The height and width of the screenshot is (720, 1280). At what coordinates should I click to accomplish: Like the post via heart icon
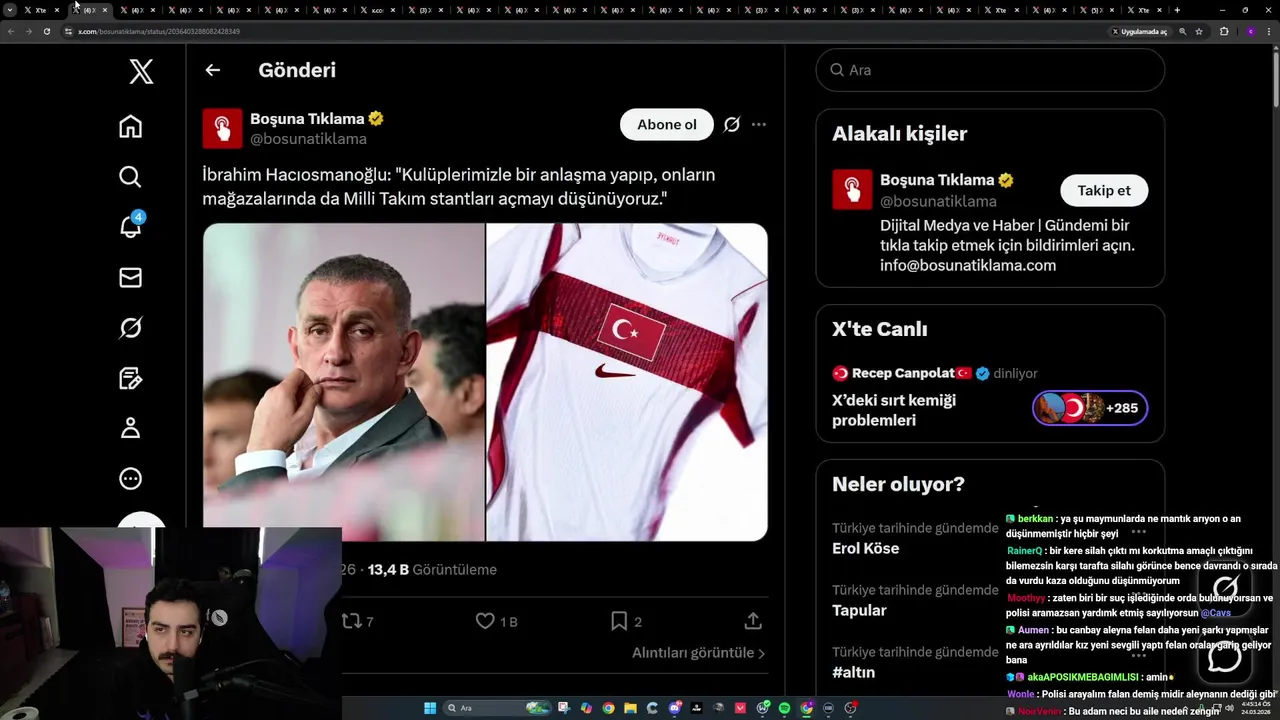[x=485, y=621]
